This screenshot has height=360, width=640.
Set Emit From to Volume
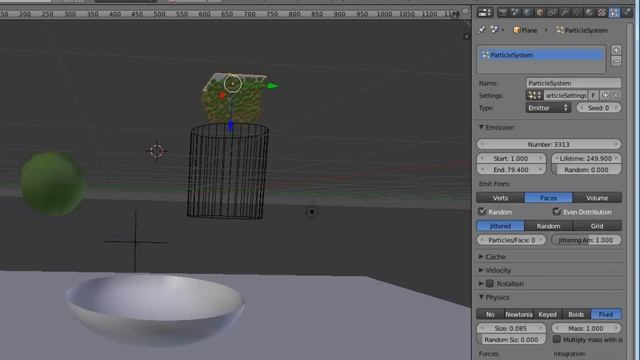pyautogui.click(x=597, y=198)
